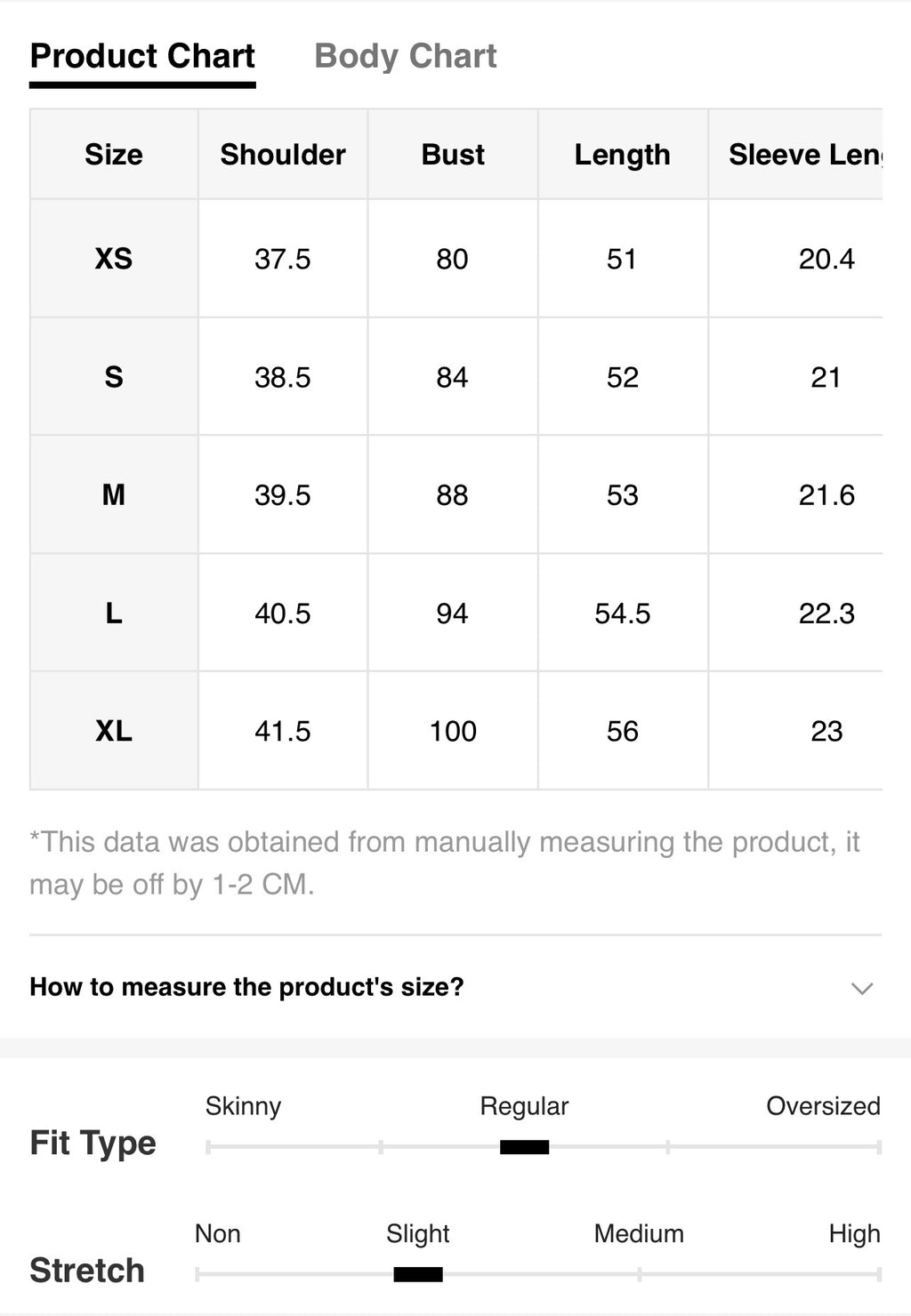The height and width of the screenshot is (1316, 911).
Task: Select the L size row label
Action: (114, 613)
